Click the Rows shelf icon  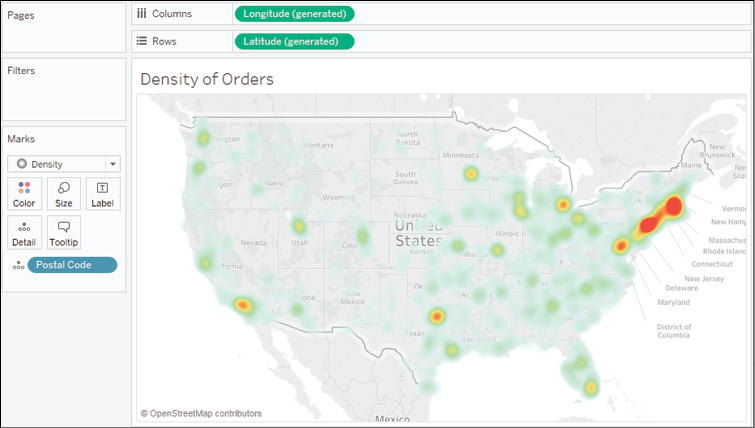[141, 41]
